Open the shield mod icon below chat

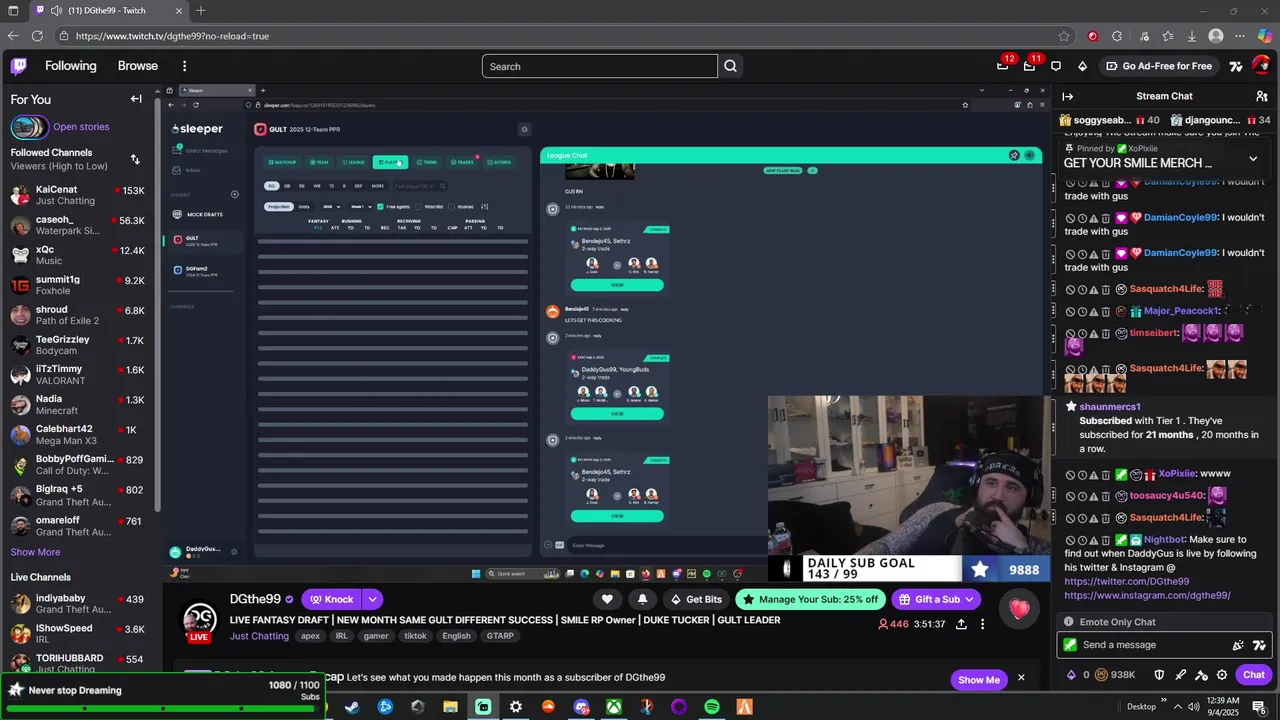[x=1160, y=675]
